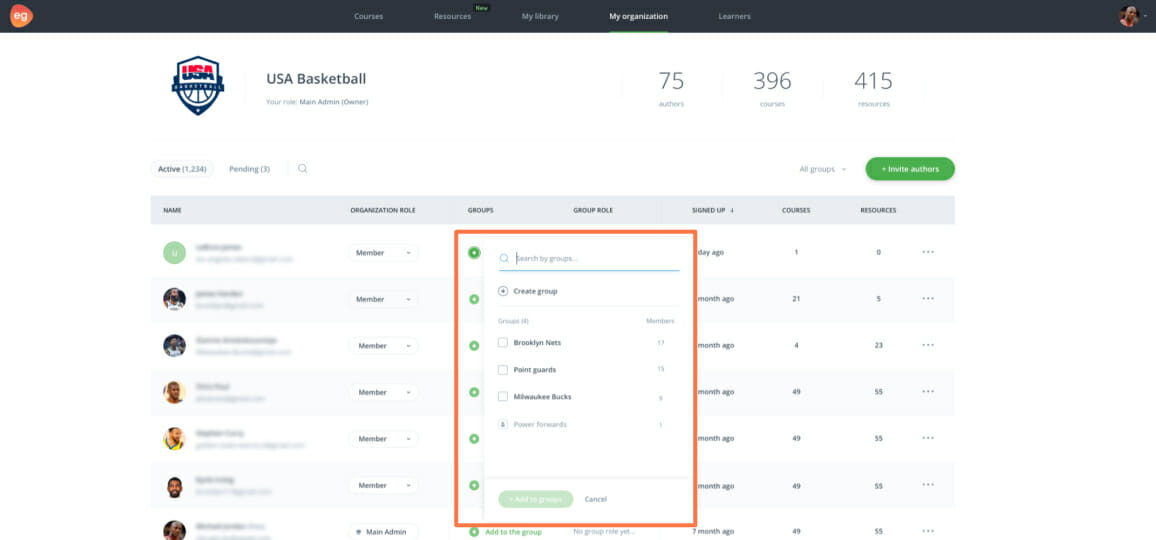Click green group plus in Chris Paul row

[474, 392]
